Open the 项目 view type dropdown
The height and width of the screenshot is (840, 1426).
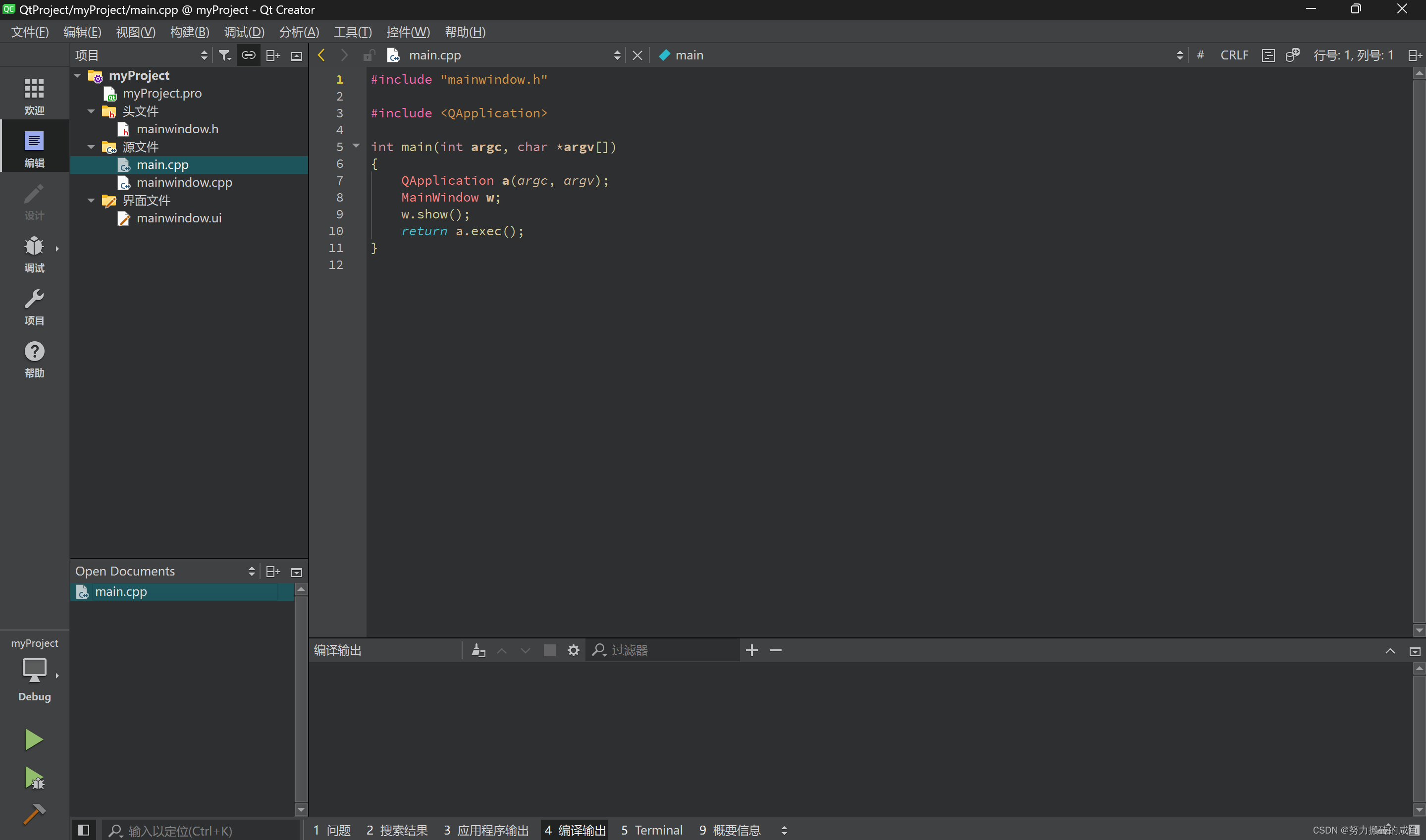204,55
